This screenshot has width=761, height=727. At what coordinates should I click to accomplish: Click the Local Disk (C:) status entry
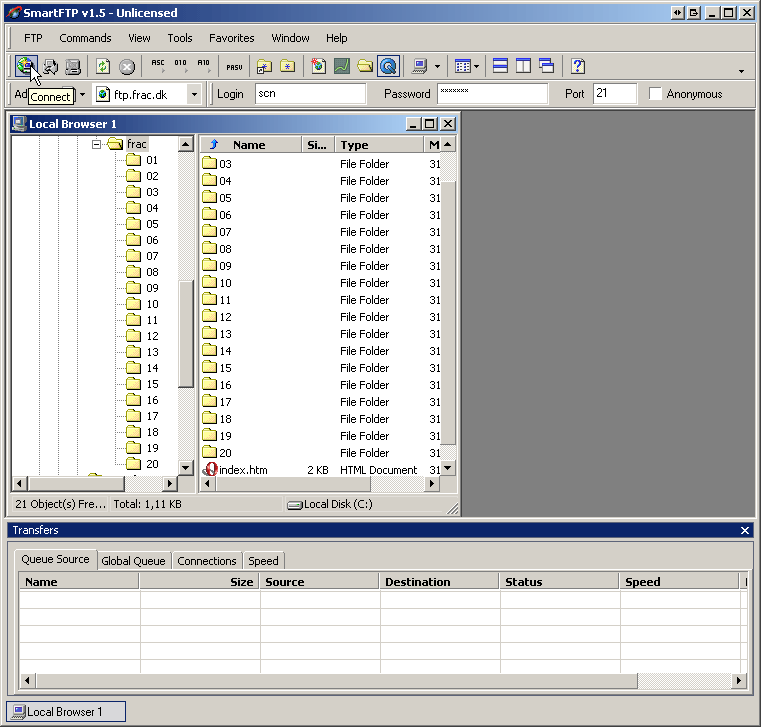(x=330, y=504)
